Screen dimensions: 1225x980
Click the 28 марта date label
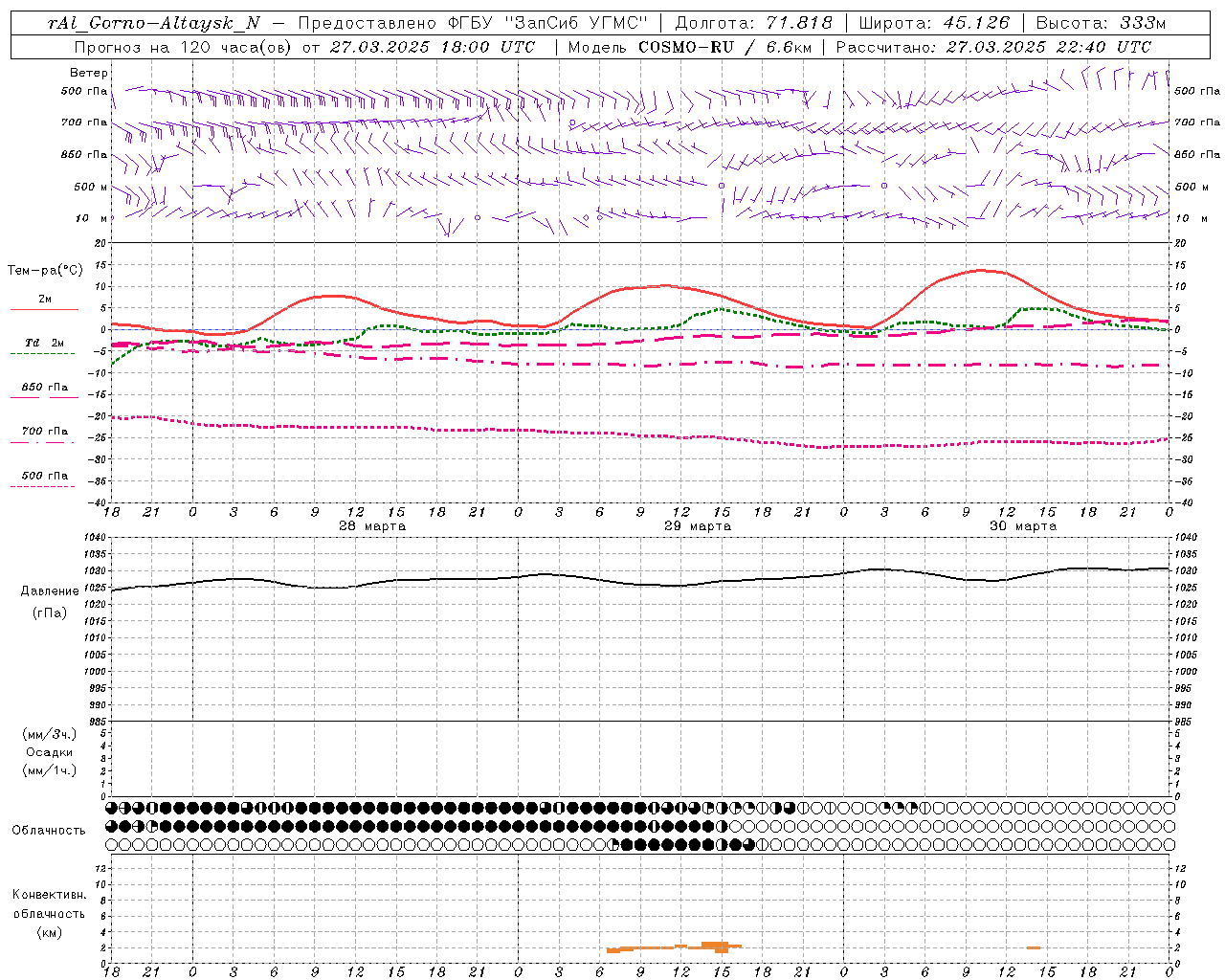pos(372,526)
